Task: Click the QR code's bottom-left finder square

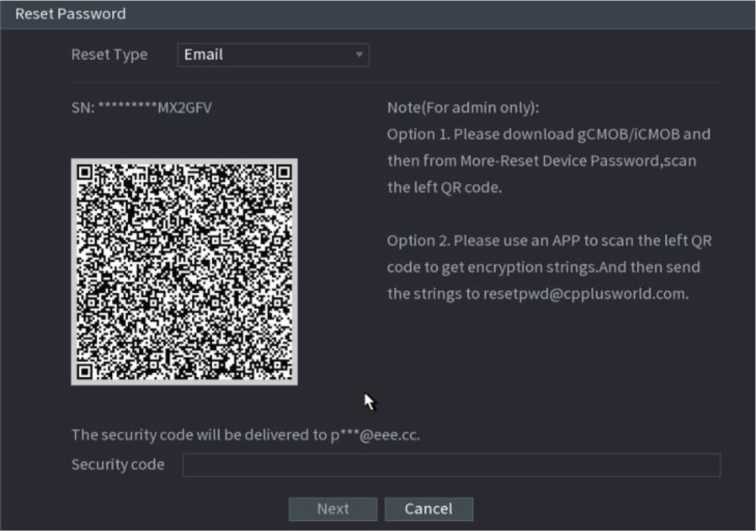Action: [x=89, y=367]
